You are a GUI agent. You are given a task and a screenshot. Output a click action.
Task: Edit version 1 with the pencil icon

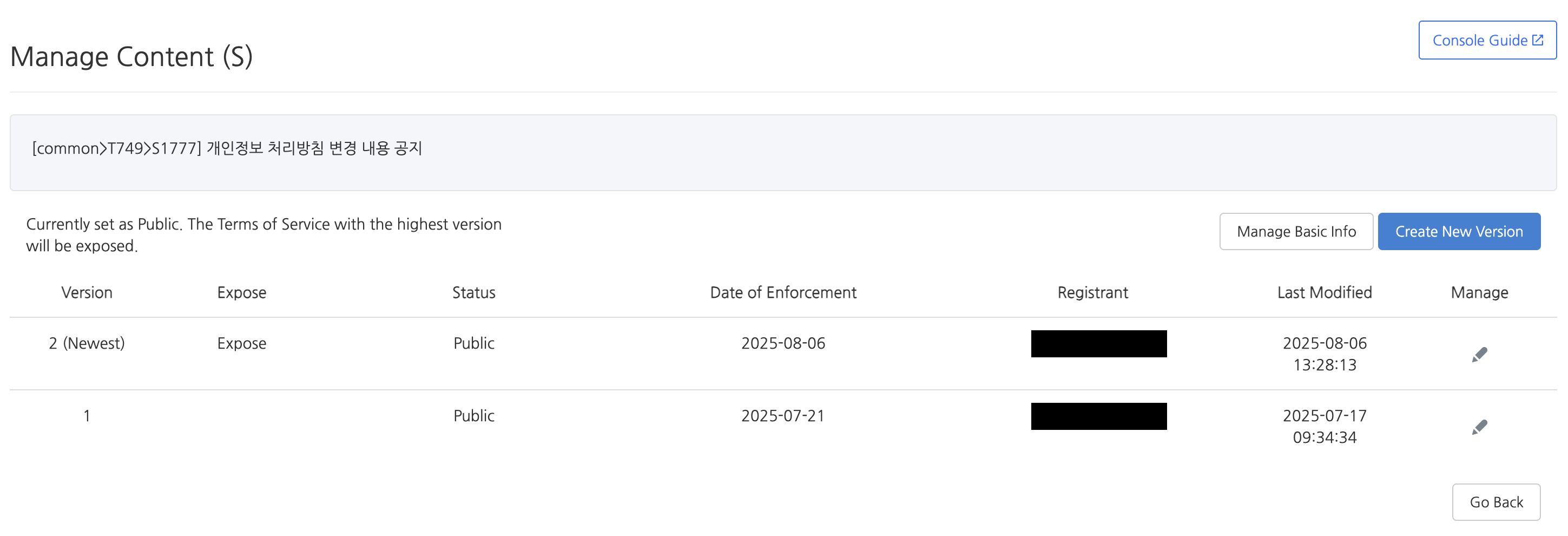(1479, 427)
